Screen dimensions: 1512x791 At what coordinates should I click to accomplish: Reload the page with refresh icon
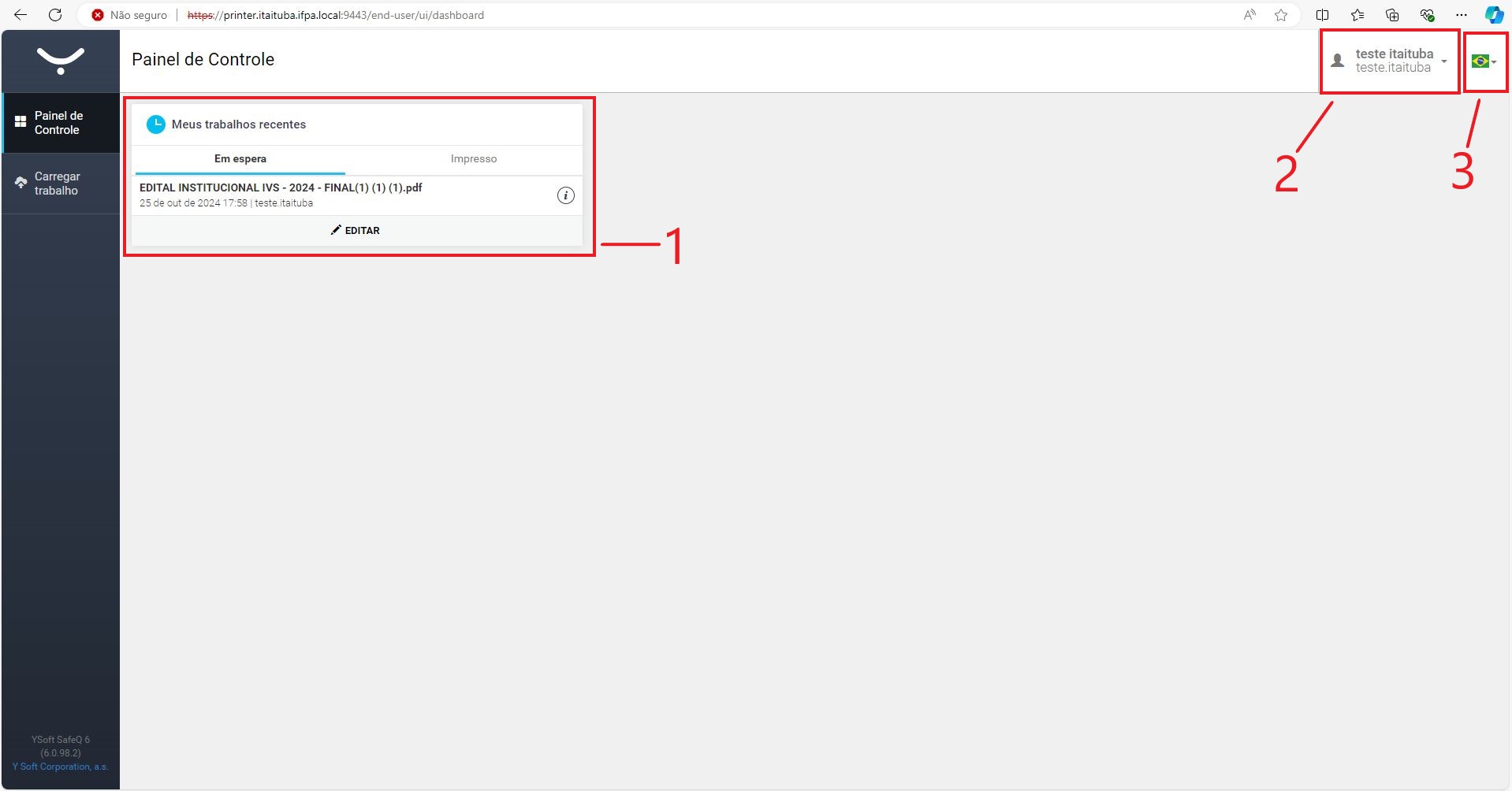pyautogui.click(x=55, y=15)
